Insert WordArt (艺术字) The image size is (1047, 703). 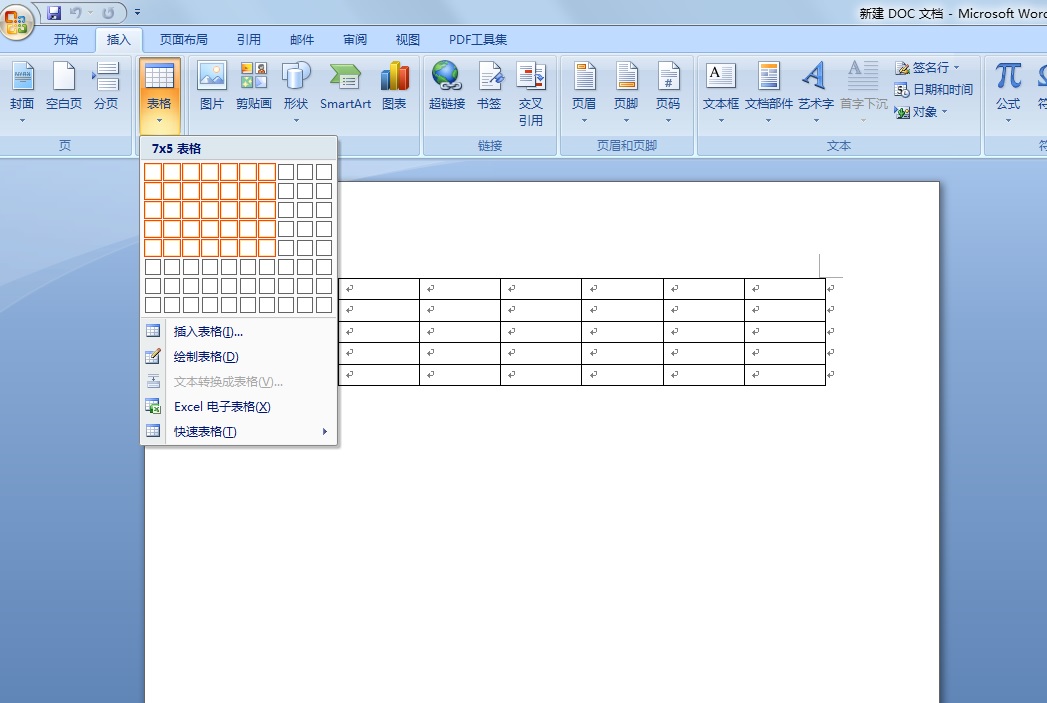[815, 93]
